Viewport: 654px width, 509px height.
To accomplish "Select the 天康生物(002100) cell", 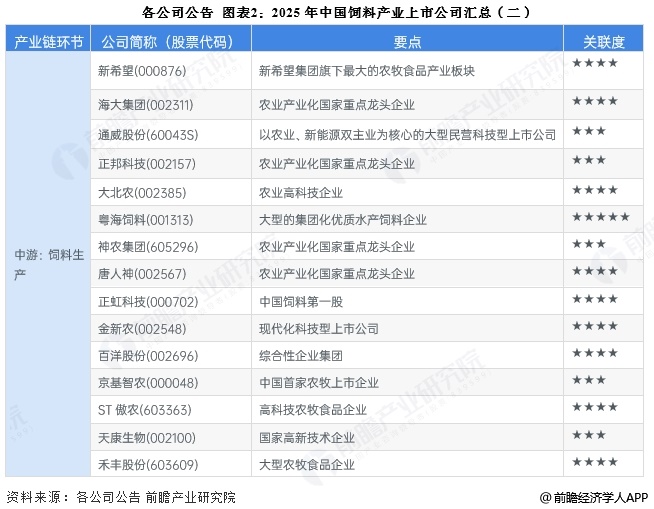I will 171,437.
